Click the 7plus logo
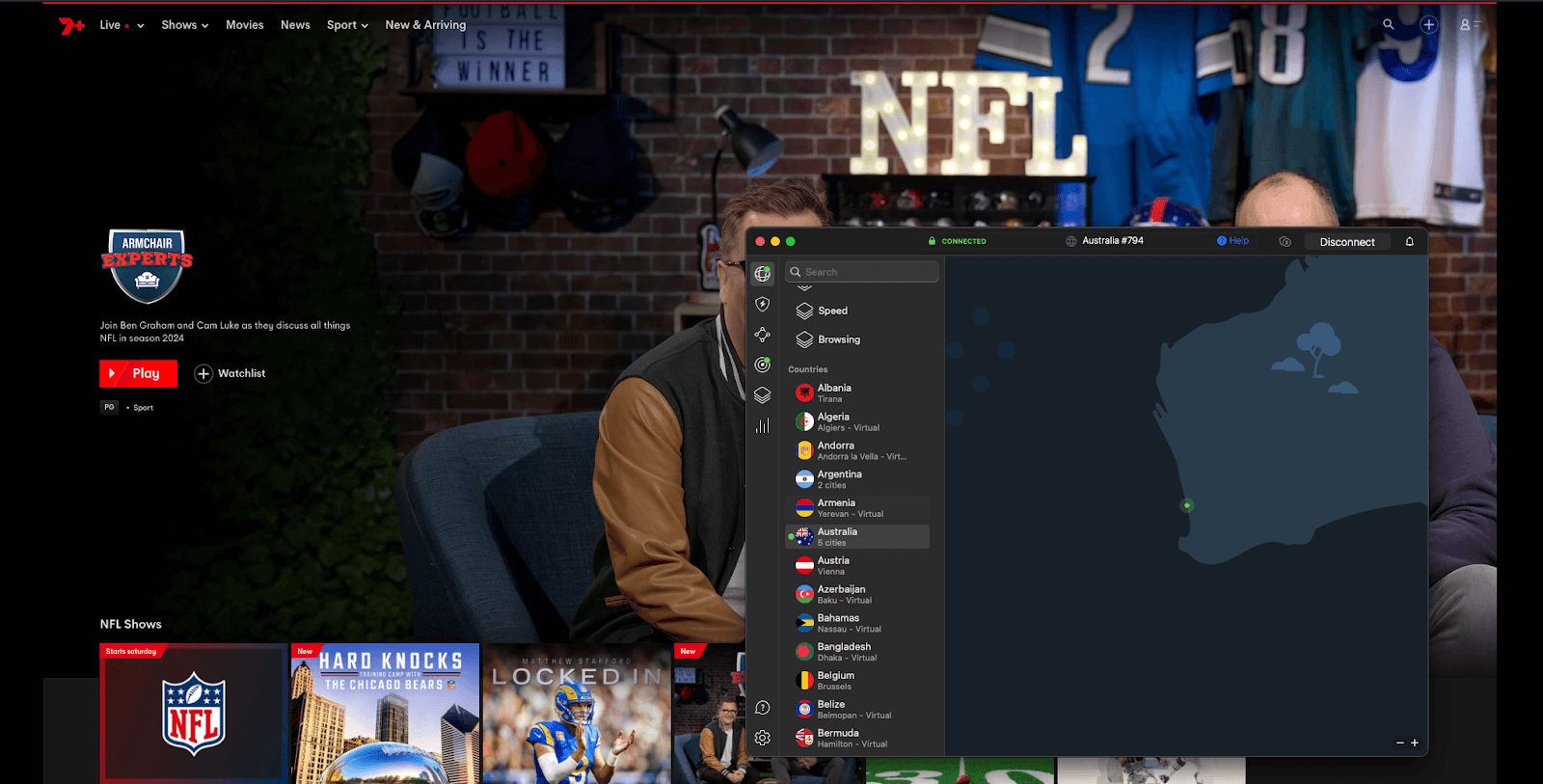 click(72, 25)
